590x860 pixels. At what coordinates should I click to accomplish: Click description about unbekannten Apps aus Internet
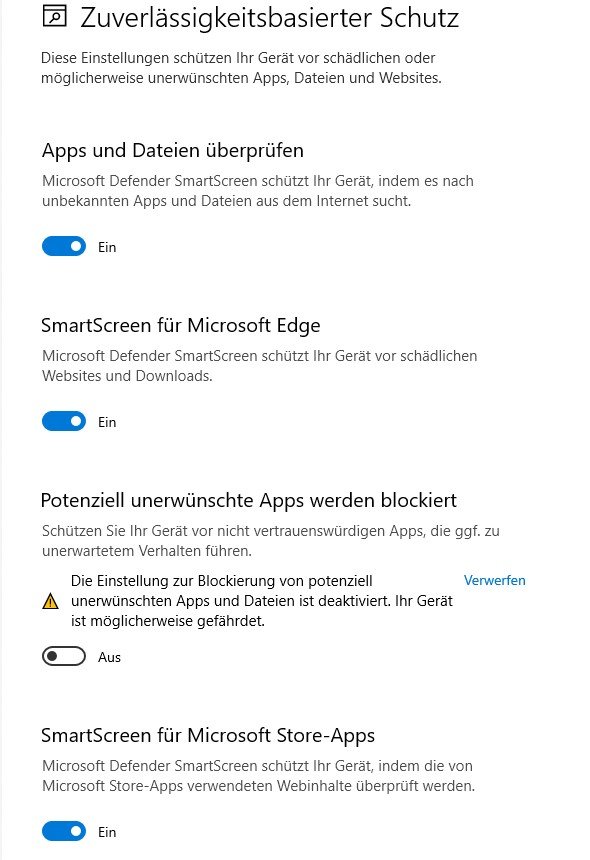tap(258, 191)
